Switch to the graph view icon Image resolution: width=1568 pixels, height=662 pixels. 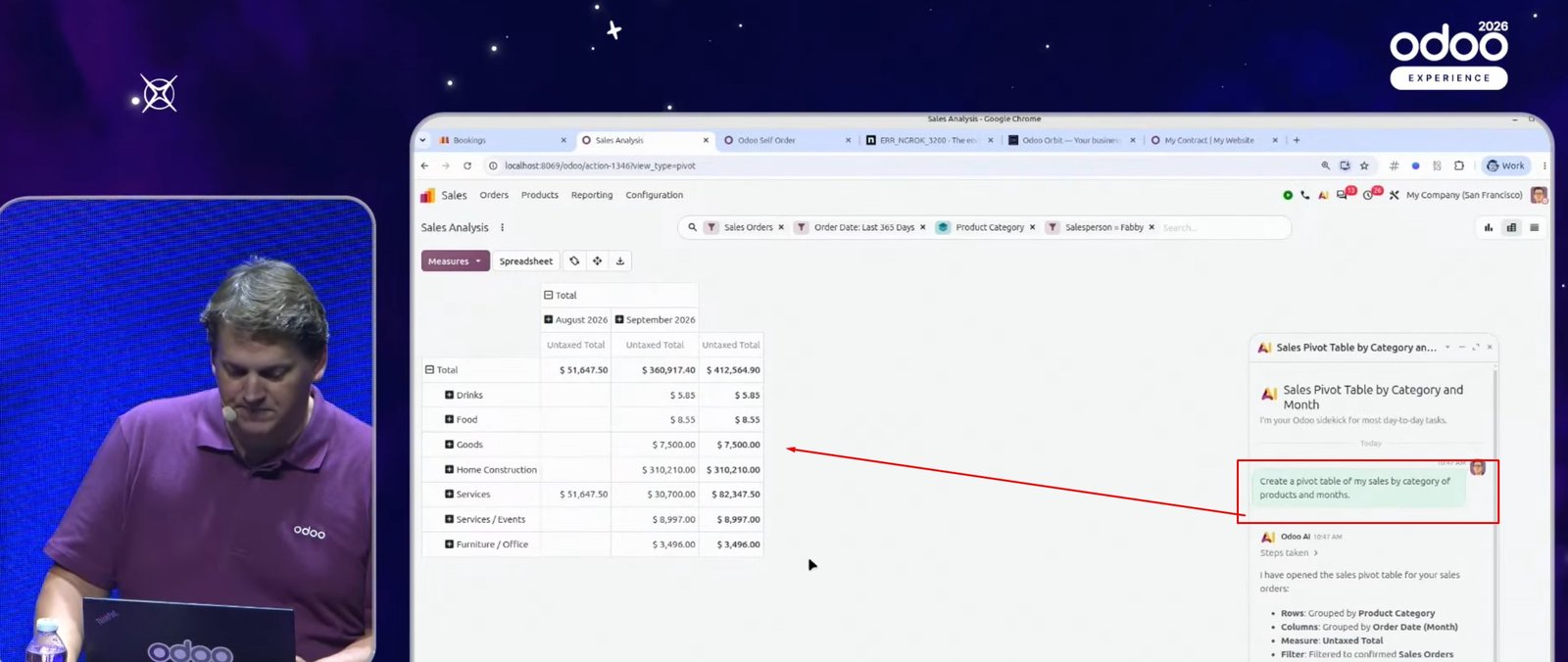tap(1489, 227)
